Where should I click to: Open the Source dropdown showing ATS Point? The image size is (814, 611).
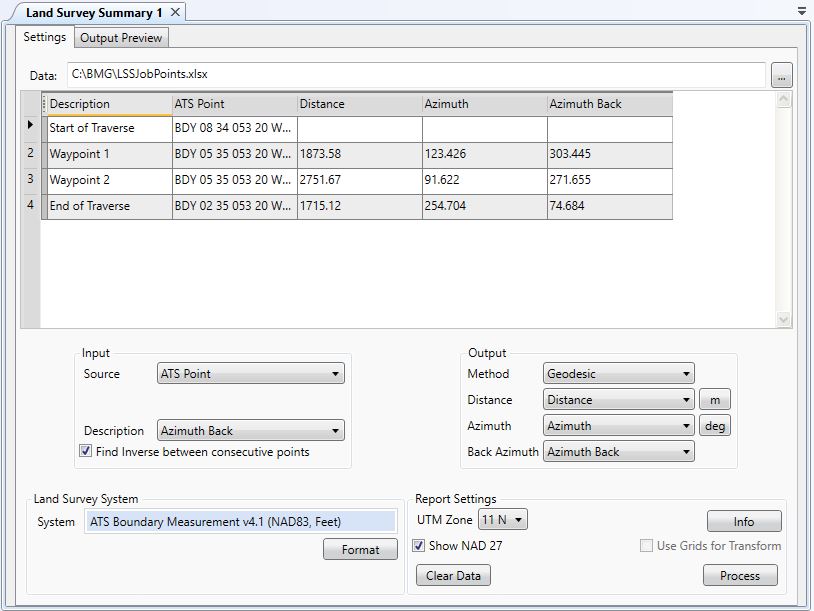(x=251, y=374)
